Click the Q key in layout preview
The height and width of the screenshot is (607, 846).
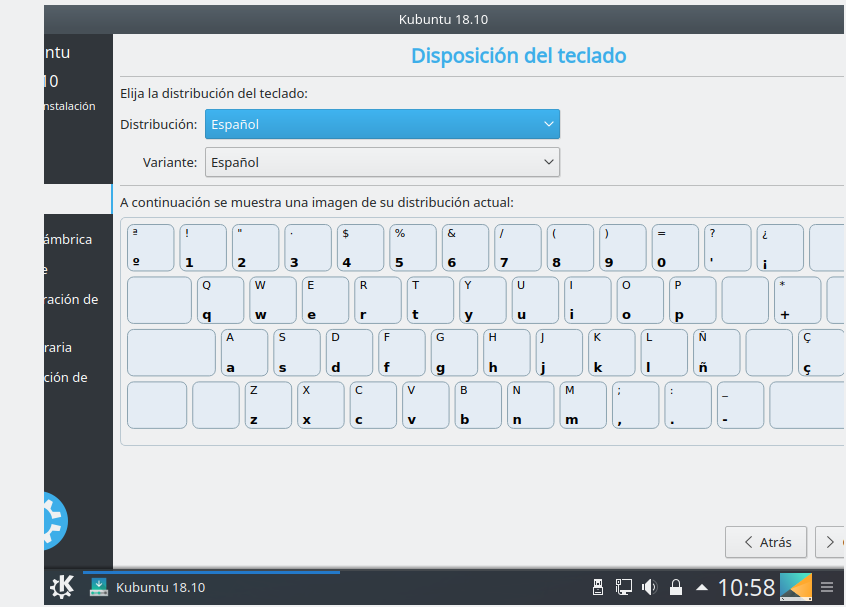pos(220,300)
